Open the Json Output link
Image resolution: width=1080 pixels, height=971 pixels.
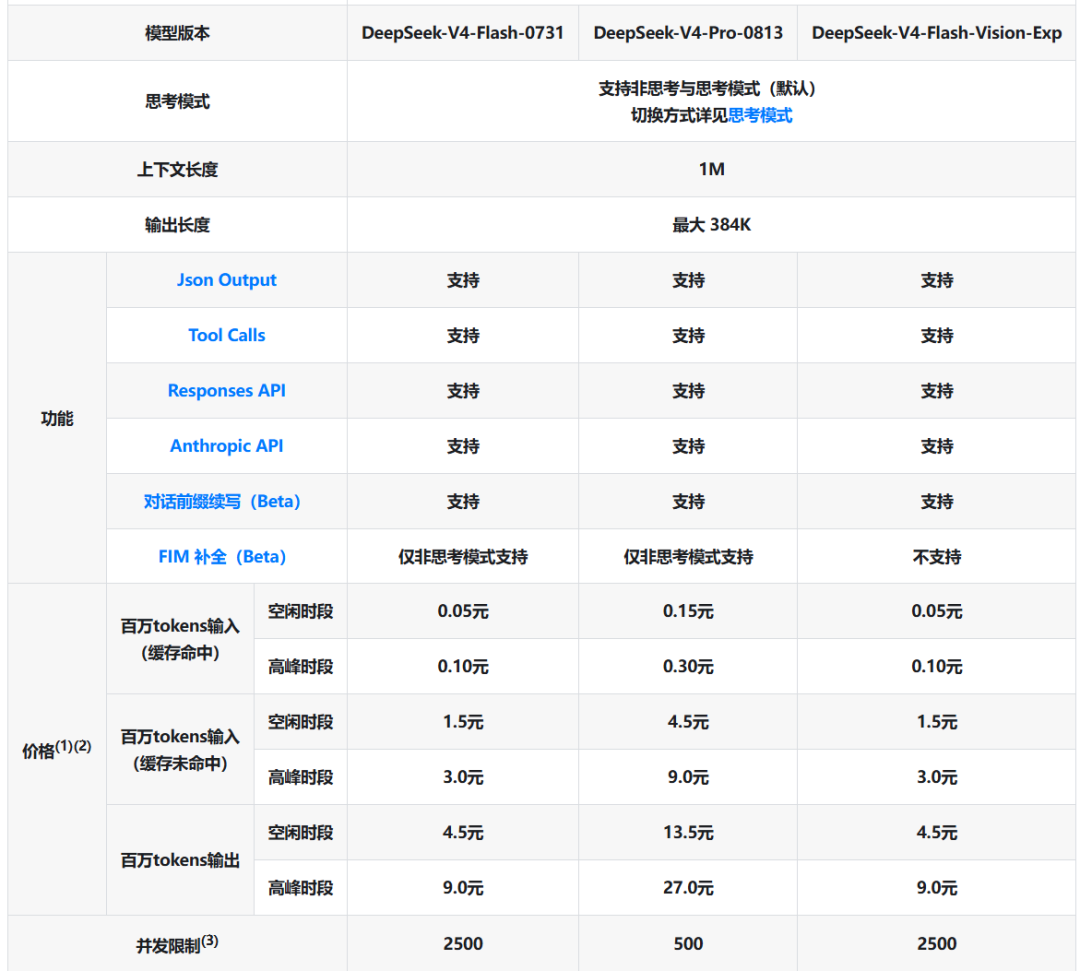click(227, 280)
